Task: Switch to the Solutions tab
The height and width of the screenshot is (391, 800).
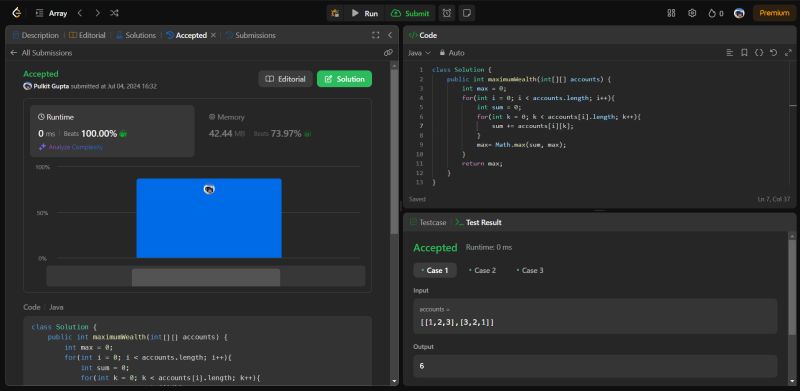Action: (x=136, y=35)
